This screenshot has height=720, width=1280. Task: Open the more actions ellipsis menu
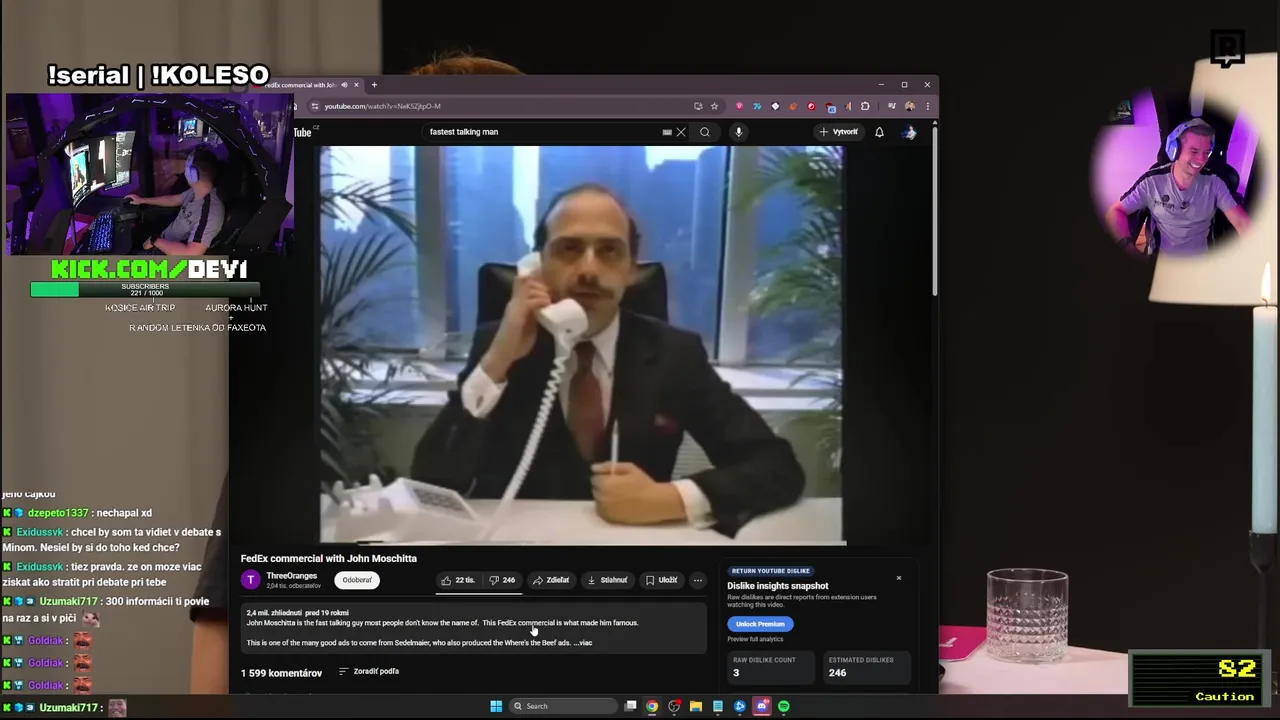[x=698, y=580]
